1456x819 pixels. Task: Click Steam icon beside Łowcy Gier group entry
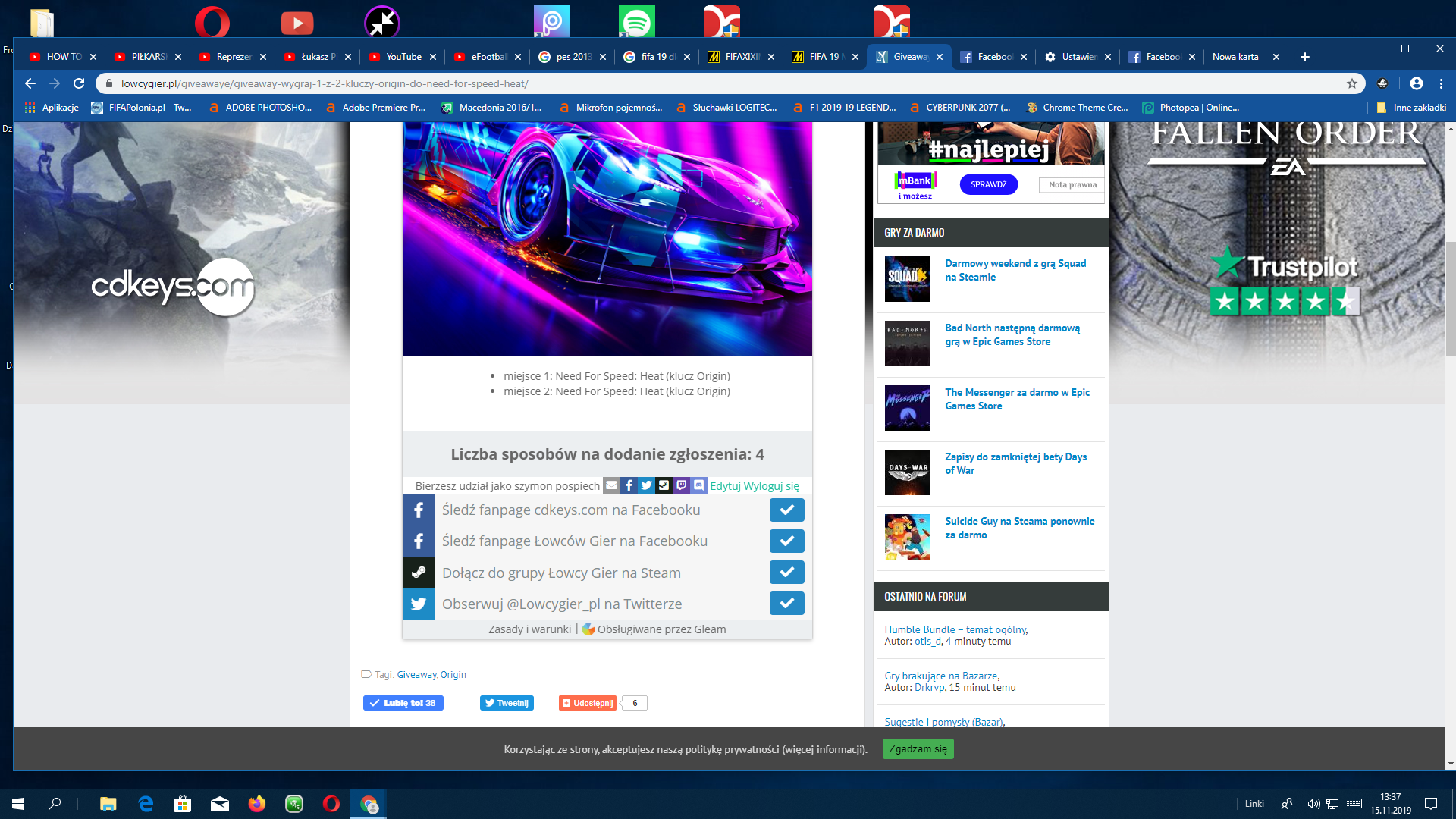[x=419, y=573]
